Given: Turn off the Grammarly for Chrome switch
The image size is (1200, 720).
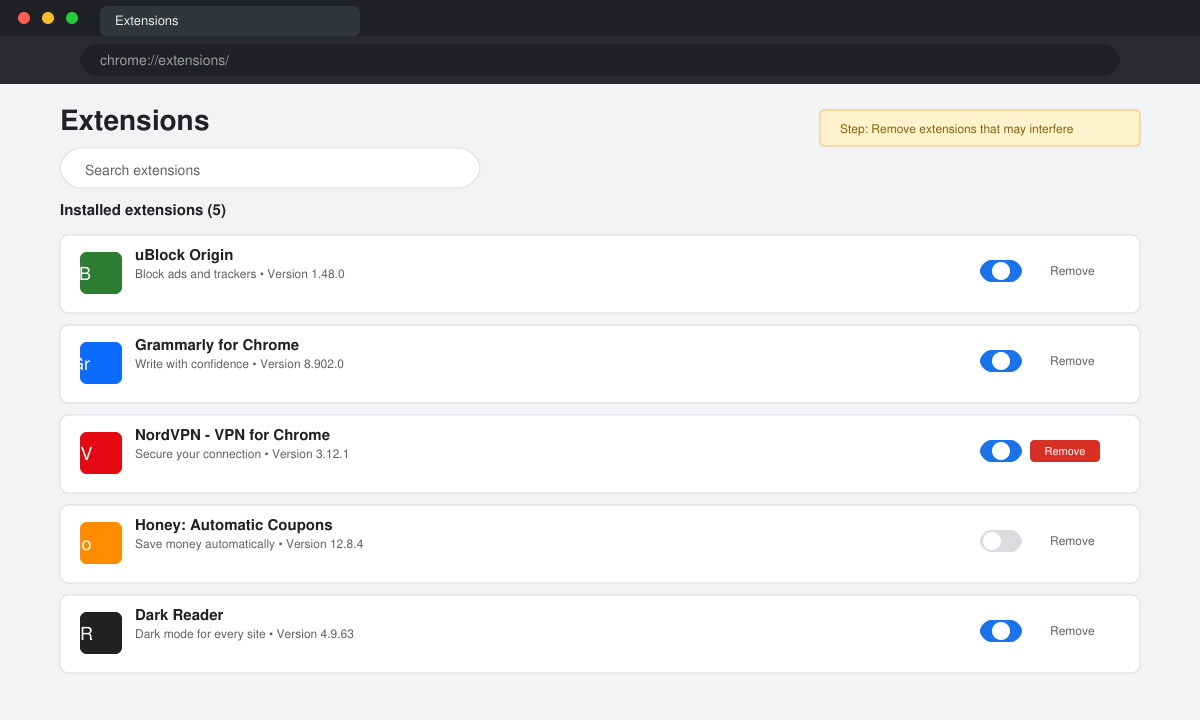Looking at the screenshot, I should click(1001, 361).
